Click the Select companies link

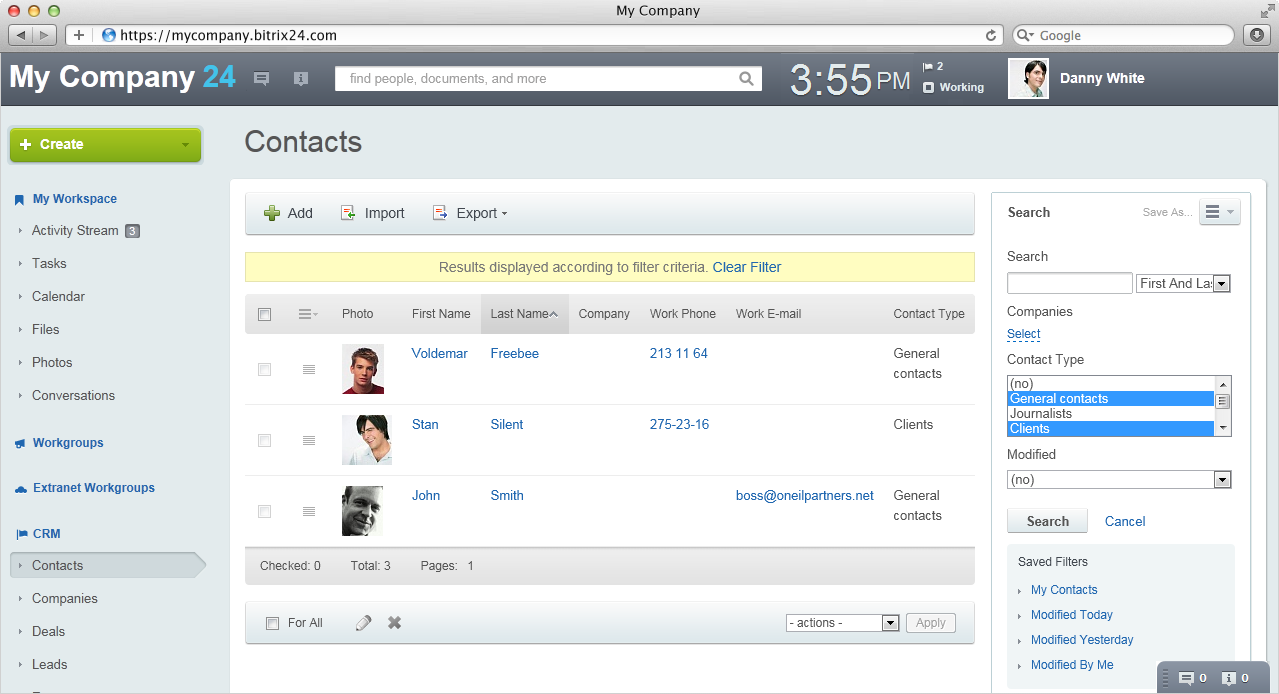click(x=1024, y=334)
